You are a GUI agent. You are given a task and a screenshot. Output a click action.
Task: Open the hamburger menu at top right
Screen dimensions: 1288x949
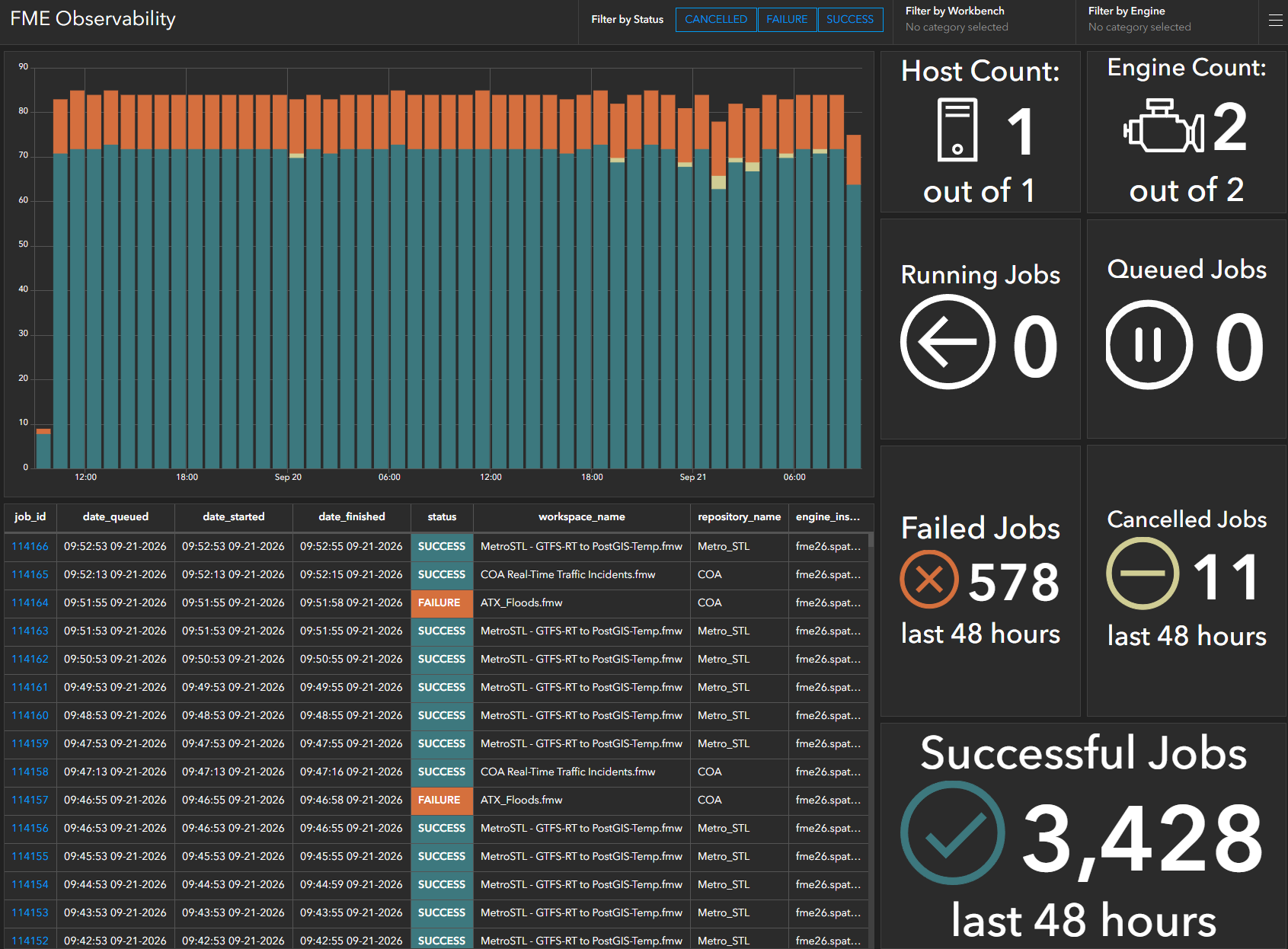(1276, 21)
